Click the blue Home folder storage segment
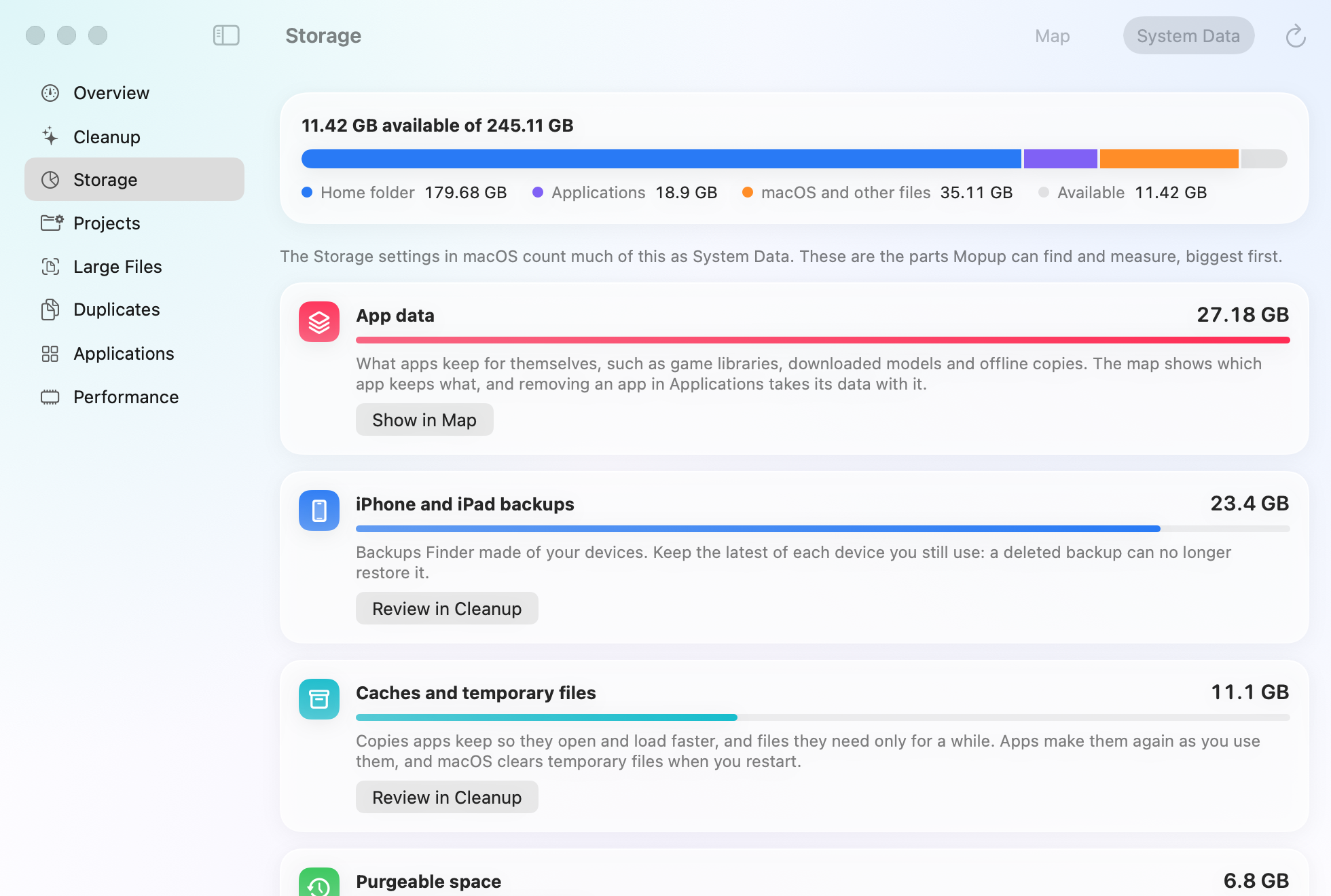This screenshot has height=896, width=1331. [661, 159]
